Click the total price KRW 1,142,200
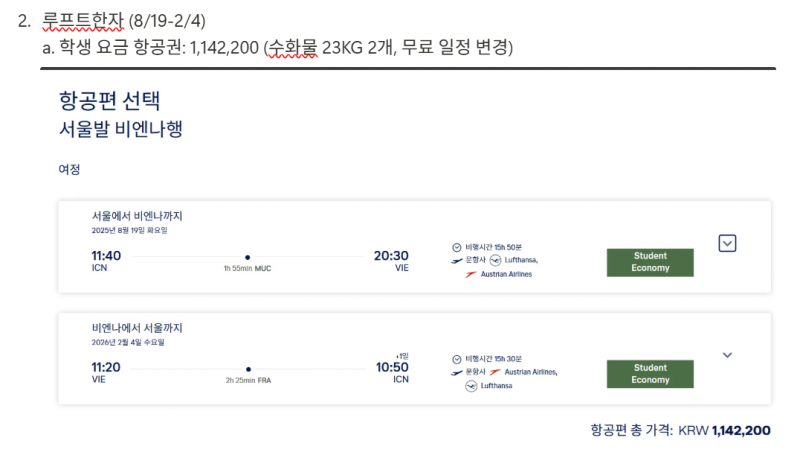This screenshot has height=455, width=800. click(724, 431)
